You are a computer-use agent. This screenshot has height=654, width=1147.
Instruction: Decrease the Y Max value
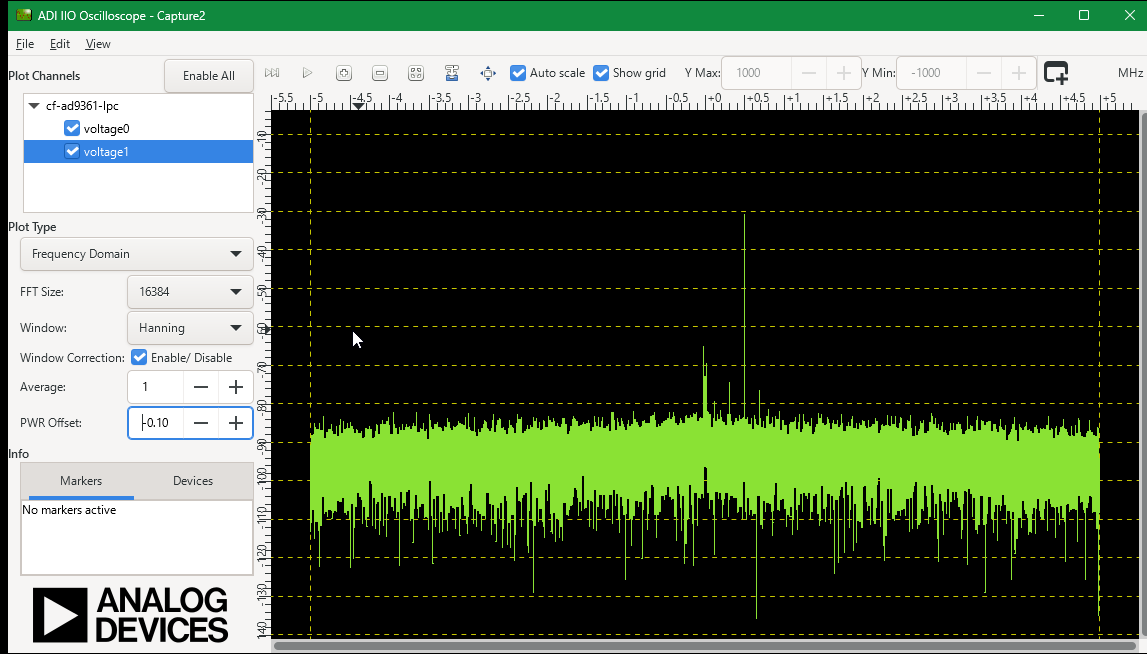click(x=808, y=73)
